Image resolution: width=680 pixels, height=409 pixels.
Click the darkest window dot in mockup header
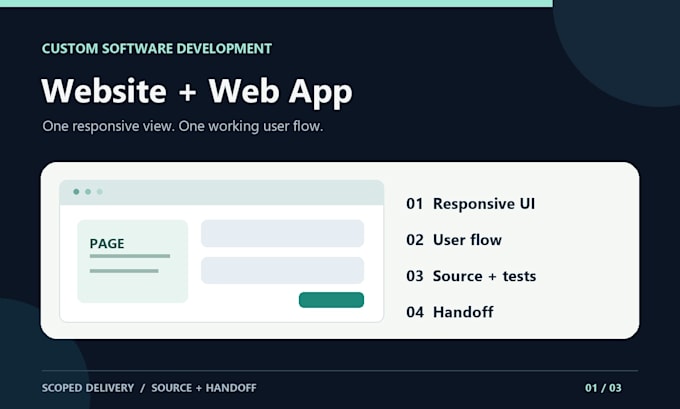[76, 192]
